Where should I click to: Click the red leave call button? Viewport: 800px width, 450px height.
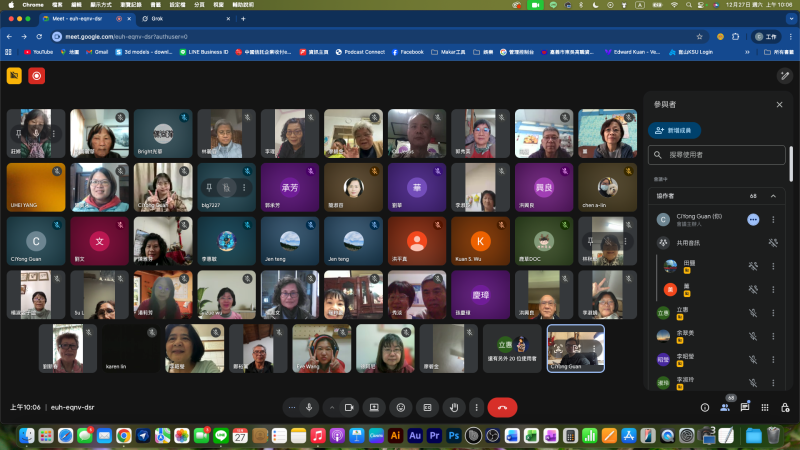[x=502, y=407]
